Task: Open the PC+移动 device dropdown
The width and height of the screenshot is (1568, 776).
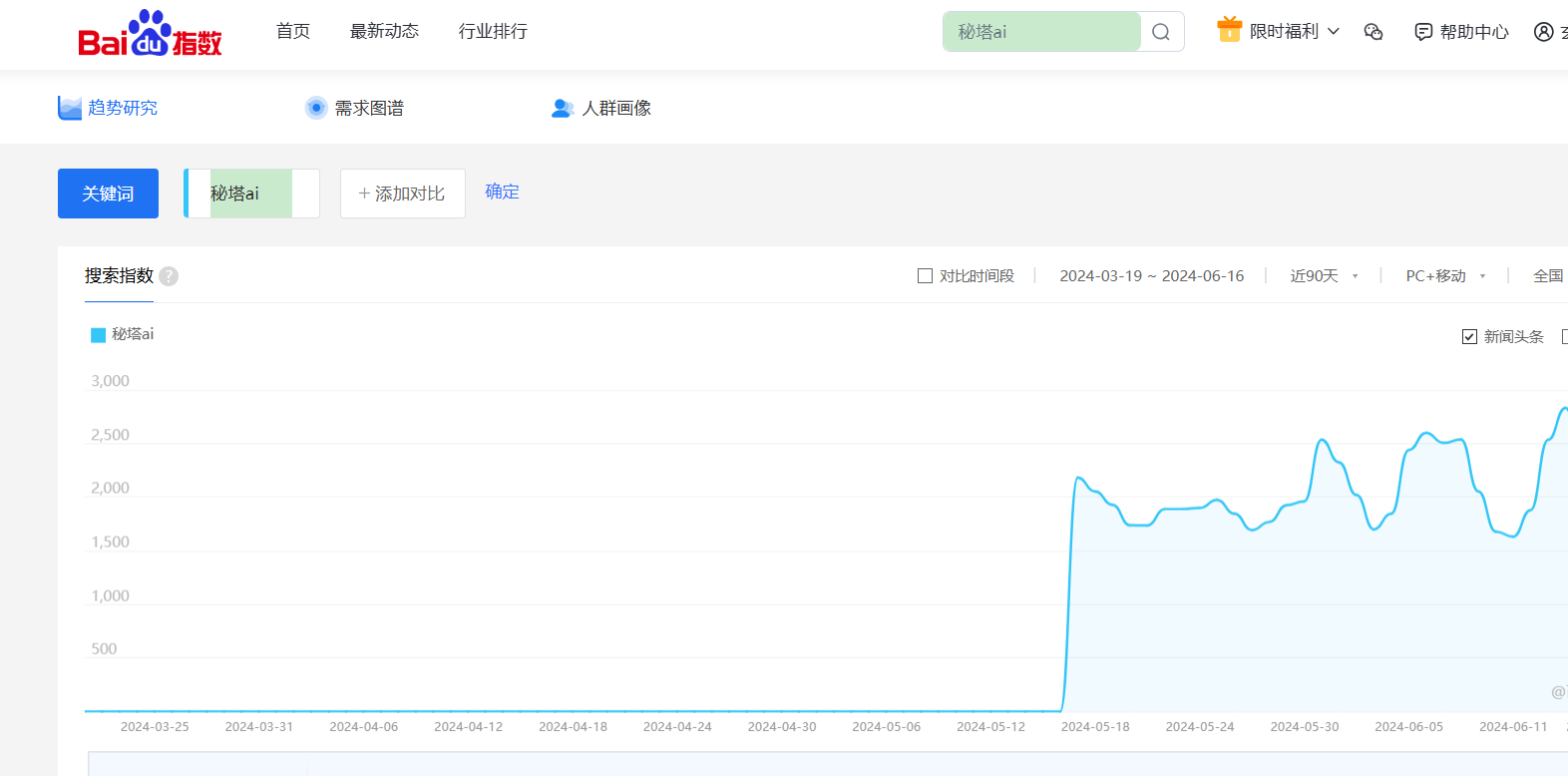Action: tap(1445, 276)
